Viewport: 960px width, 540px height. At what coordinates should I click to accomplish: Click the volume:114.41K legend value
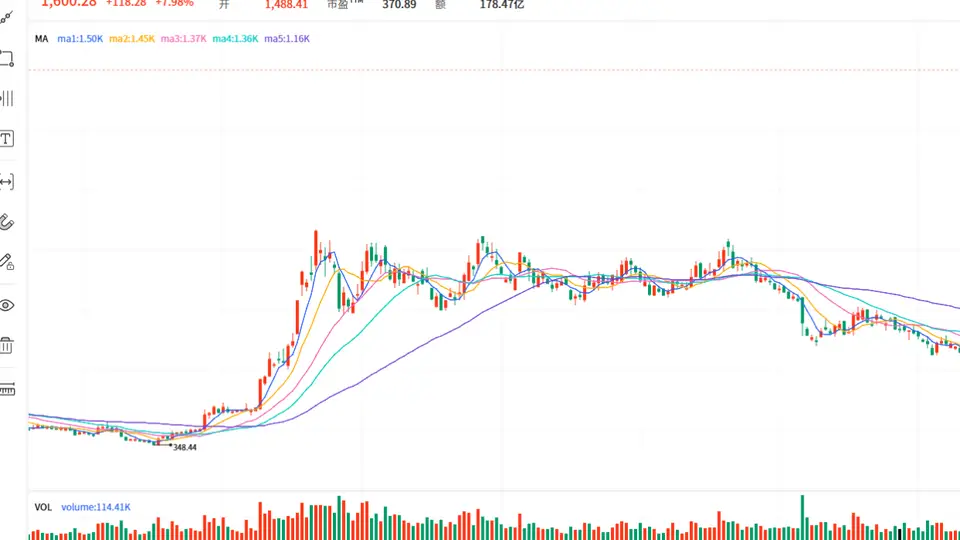96,507
